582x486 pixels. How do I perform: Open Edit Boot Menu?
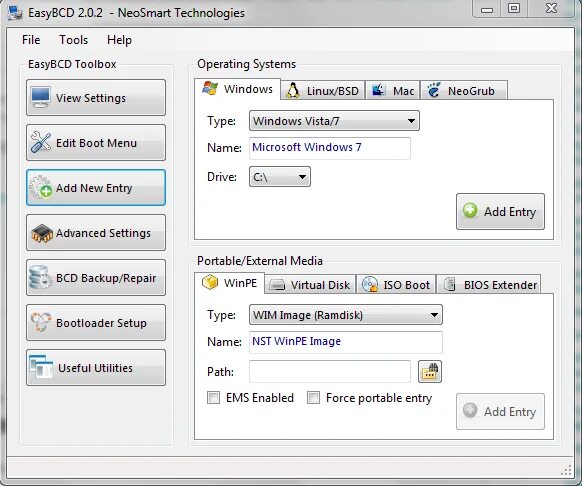point(96,143)
